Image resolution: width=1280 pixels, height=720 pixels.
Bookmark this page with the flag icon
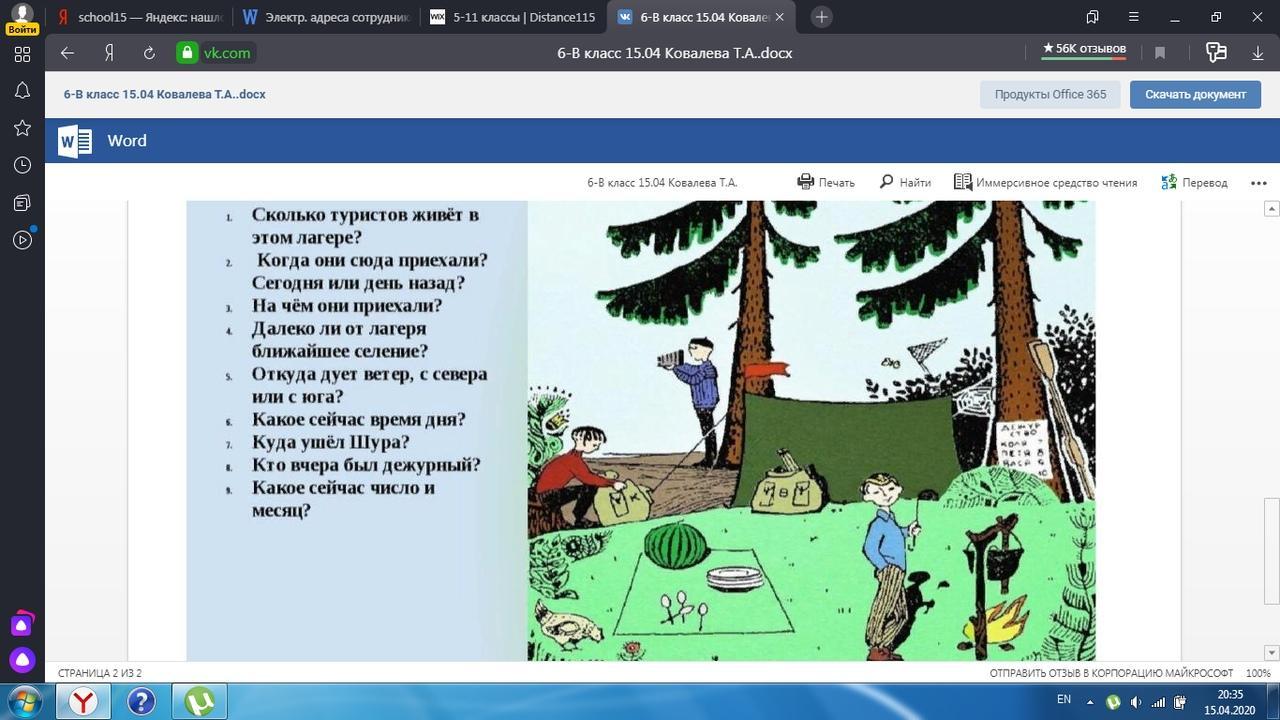1160,53
